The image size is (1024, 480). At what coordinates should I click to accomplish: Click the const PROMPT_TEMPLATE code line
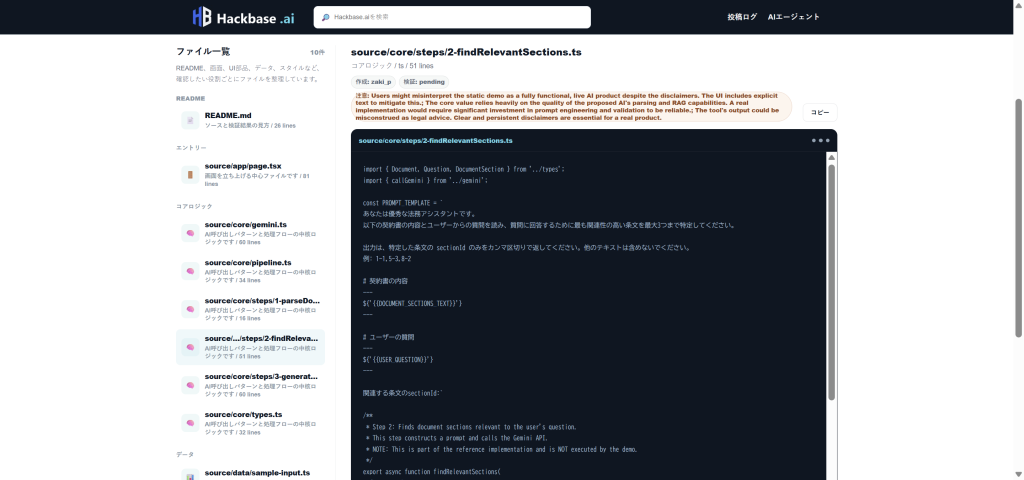(403, 203)
